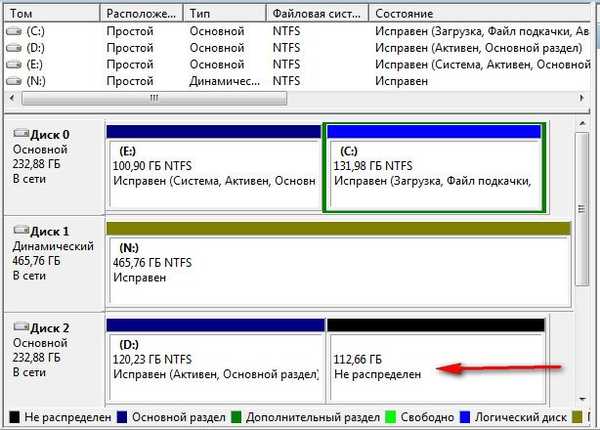Sort by the Тип column header
Viewport: 600px width, 430px height.
coord(225,13)
